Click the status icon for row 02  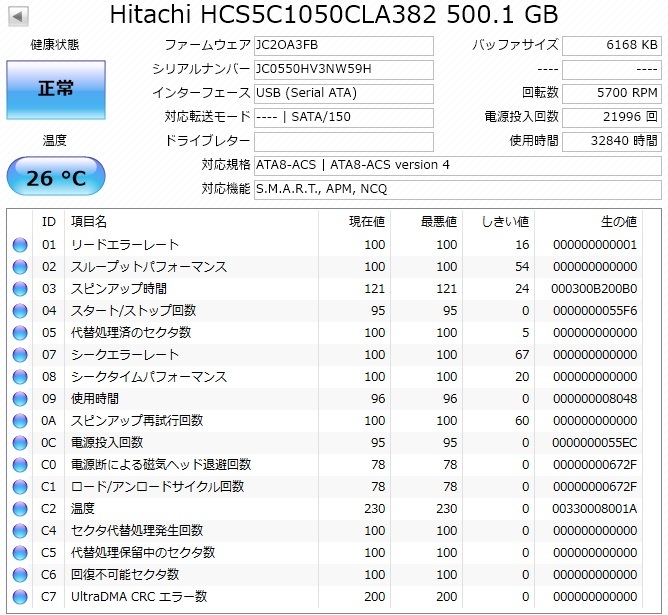[20, 267]
